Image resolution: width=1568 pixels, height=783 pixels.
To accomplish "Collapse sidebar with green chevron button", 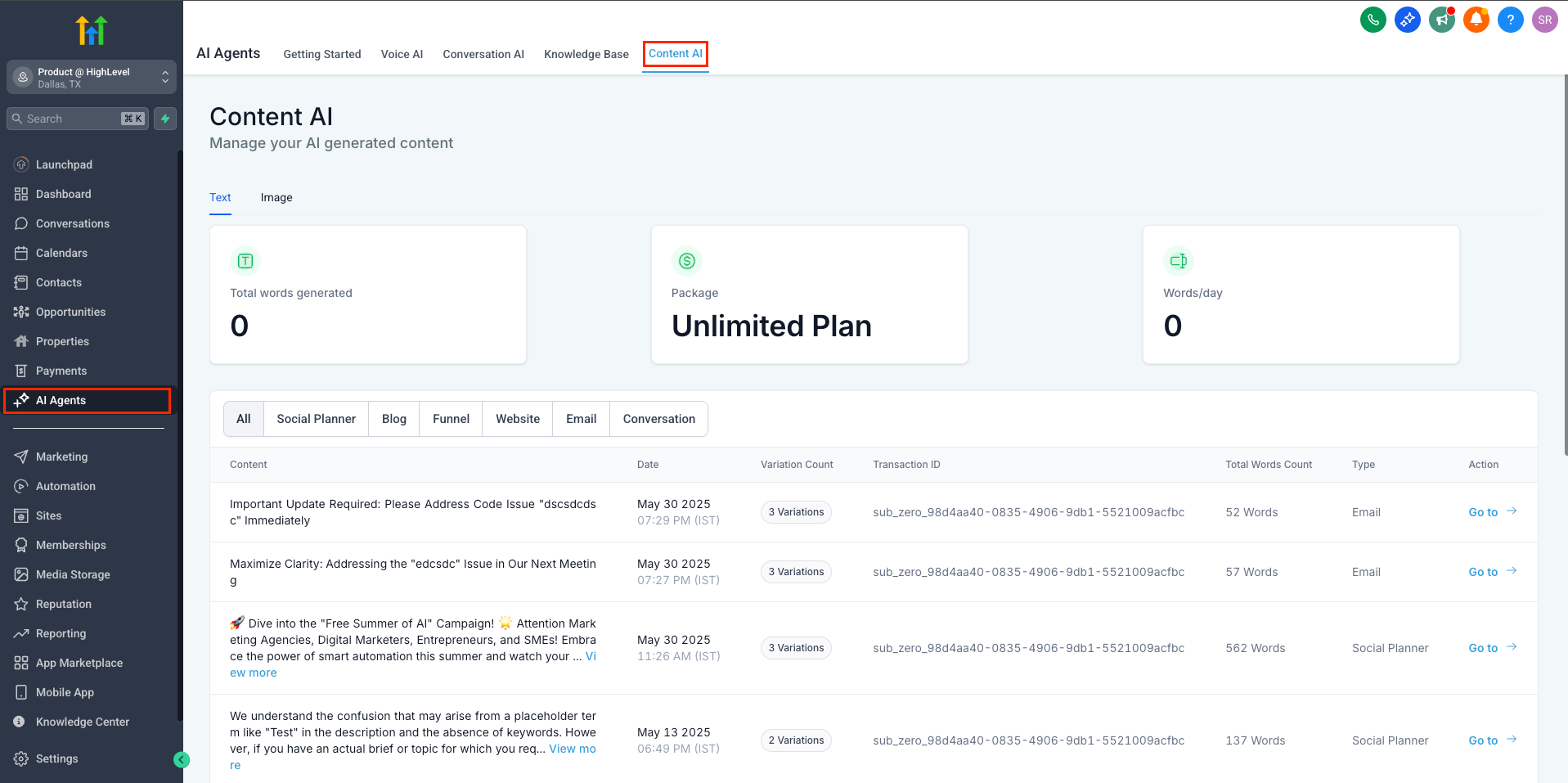I will click(182, 760).
